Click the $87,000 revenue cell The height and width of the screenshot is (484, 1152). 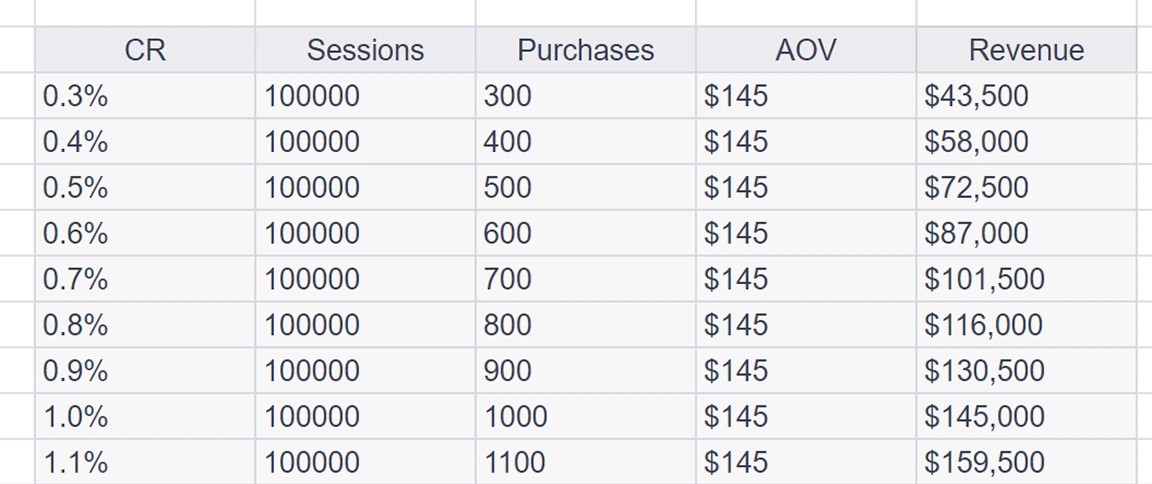click(1026, 233)
